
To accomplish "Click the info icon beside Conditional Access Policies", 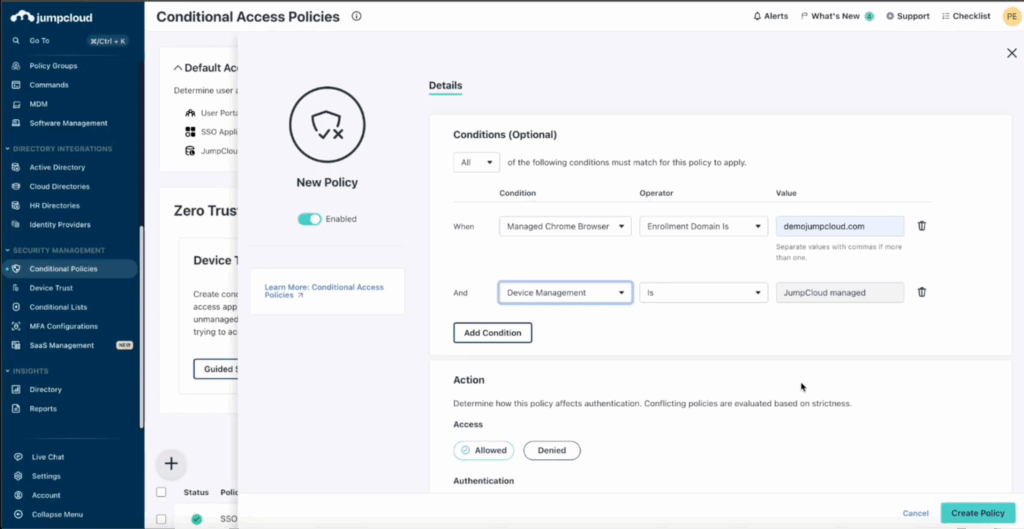I will (x=356, y=16).
